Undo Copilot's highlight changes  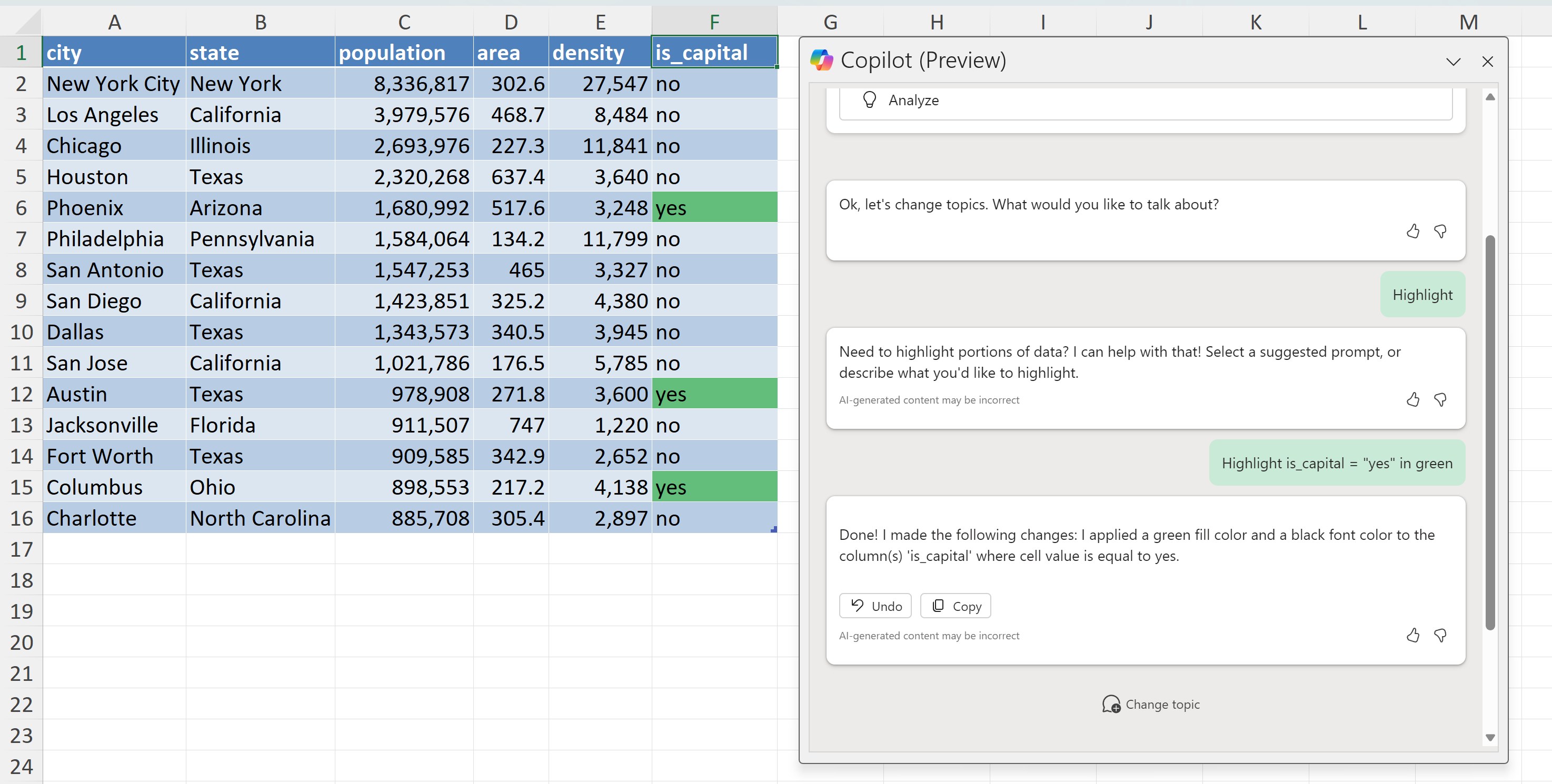point(875,606)
